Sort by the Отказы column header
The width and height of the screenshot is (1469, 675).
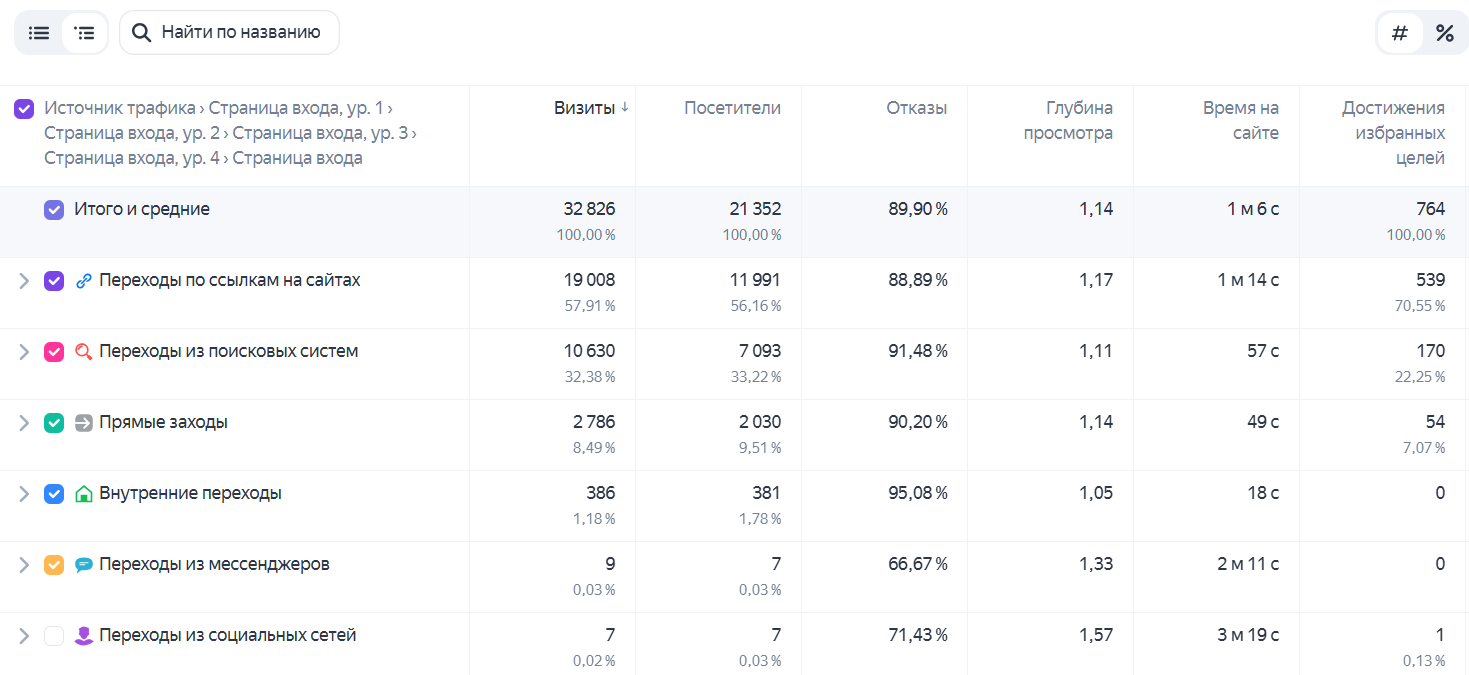(917, 108)
